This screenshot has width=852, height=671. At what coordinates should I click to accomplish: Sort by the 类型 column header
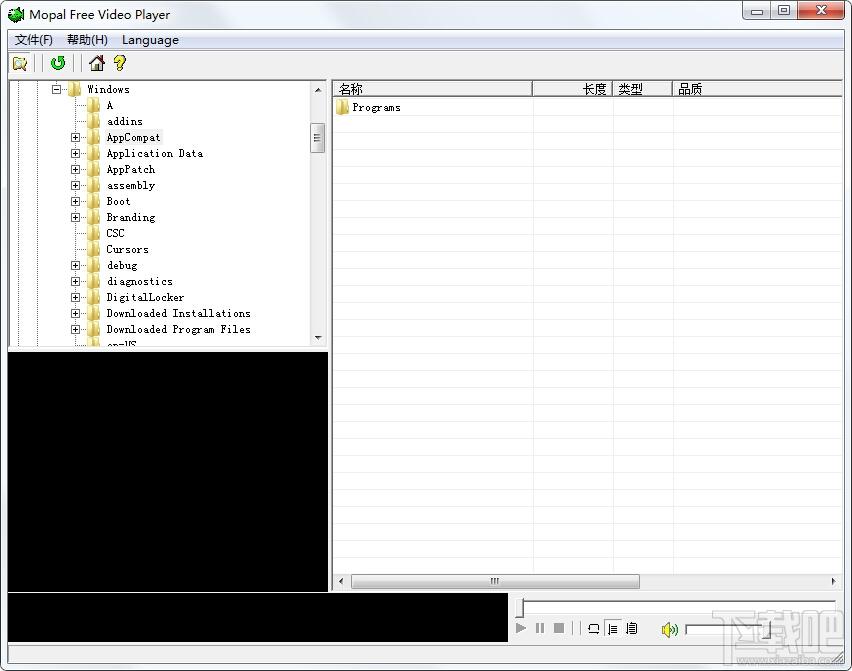pos(643,89)
